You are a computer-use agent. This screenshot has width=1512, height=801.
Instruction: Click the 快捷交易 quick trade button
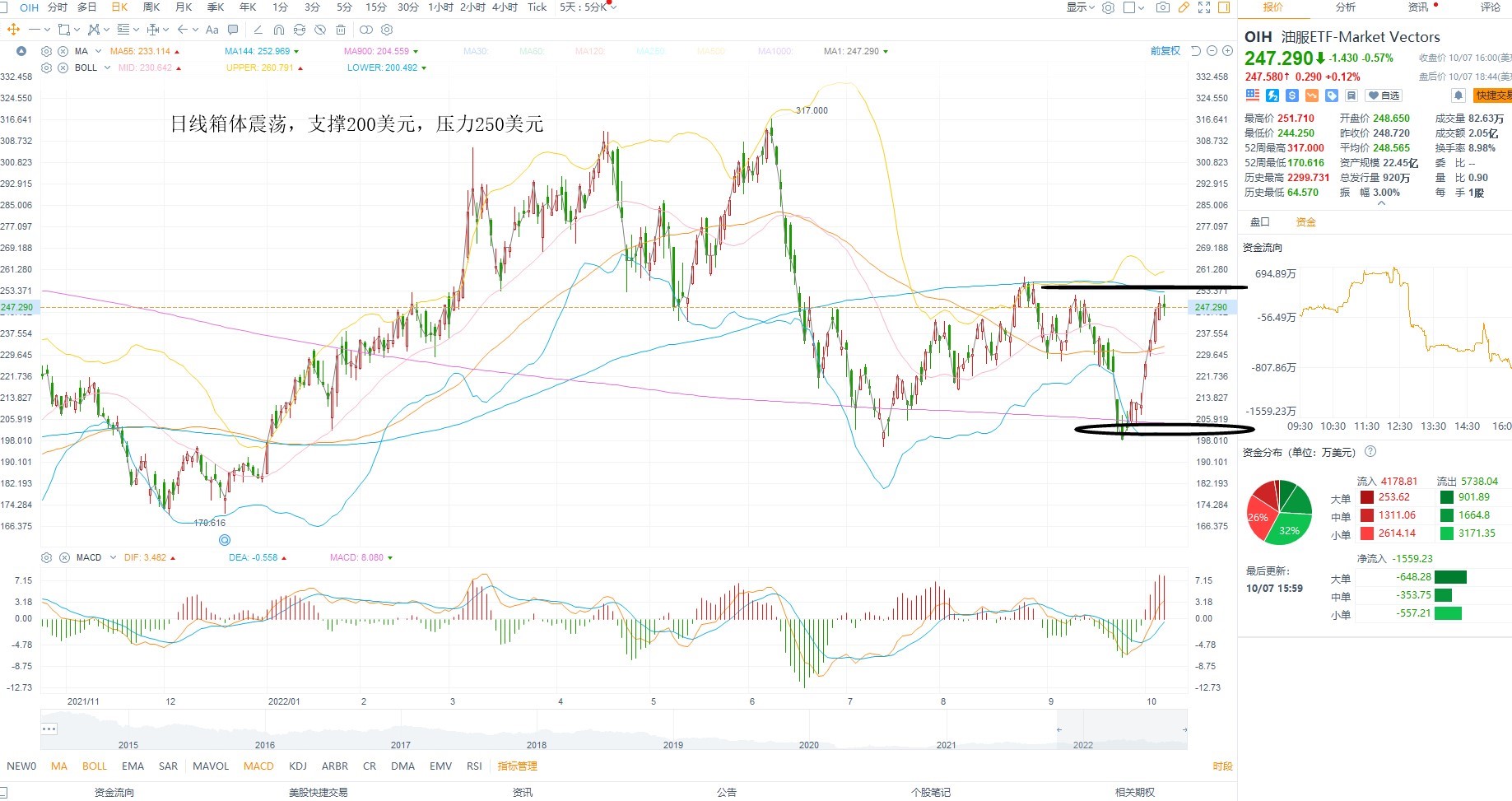pos(1492,95)
